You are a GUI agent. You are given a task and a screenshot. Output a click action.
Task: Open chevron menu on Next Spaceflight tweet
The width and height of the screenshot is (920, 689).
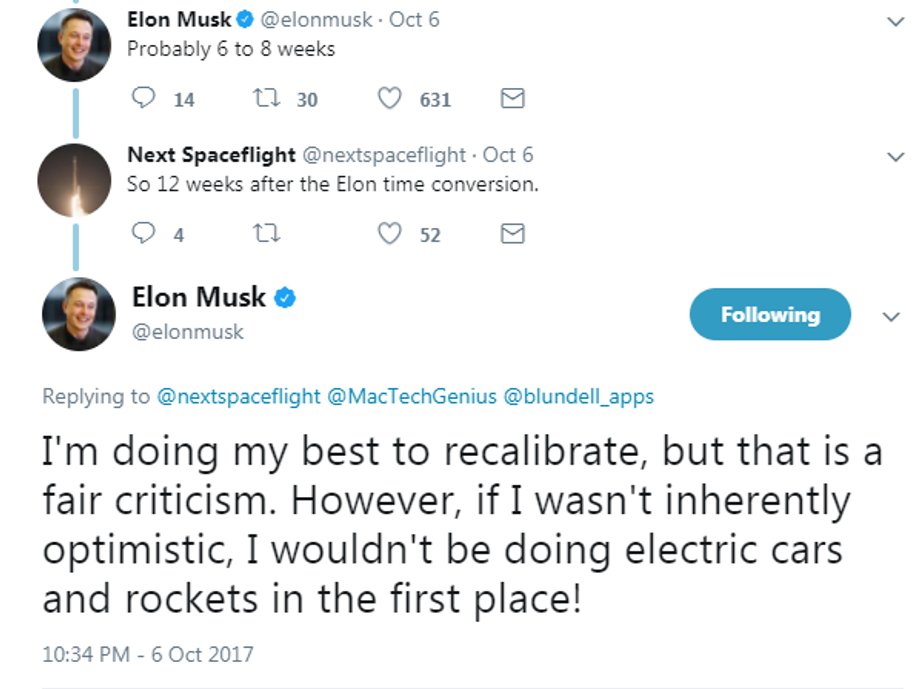[x=895, y=157]
